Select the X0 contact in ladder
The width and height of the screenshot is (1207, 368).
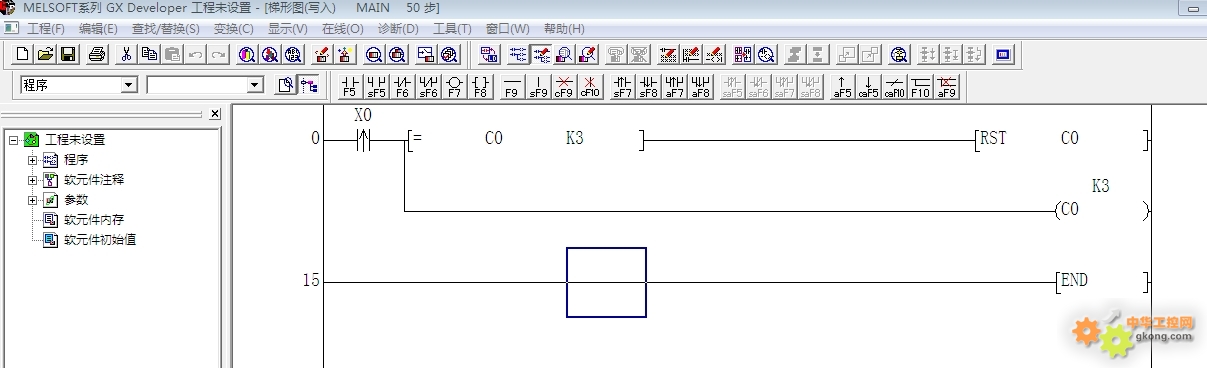(x=364, y=139)
